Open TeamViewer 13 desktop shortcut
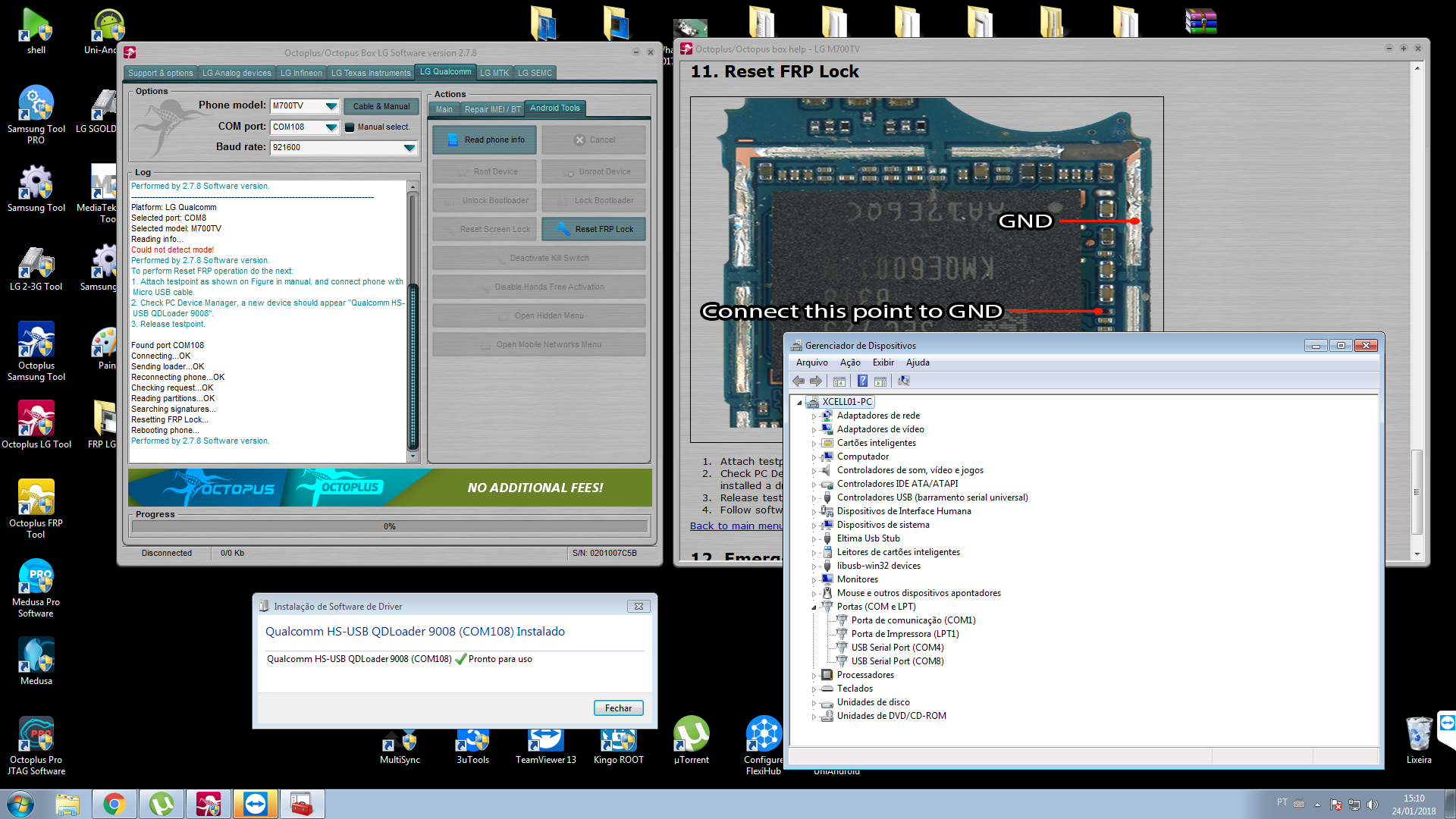This screenshot has height=819, width=1456. (545, 745)
